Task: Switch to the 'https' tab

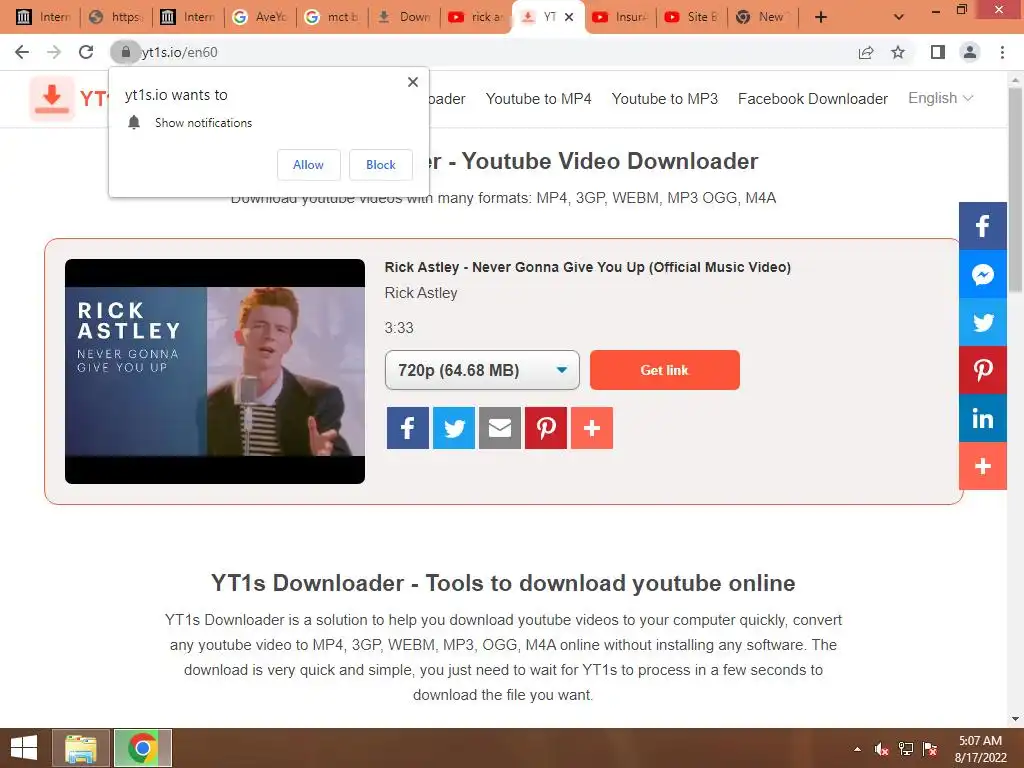Action: coord(116,17)
